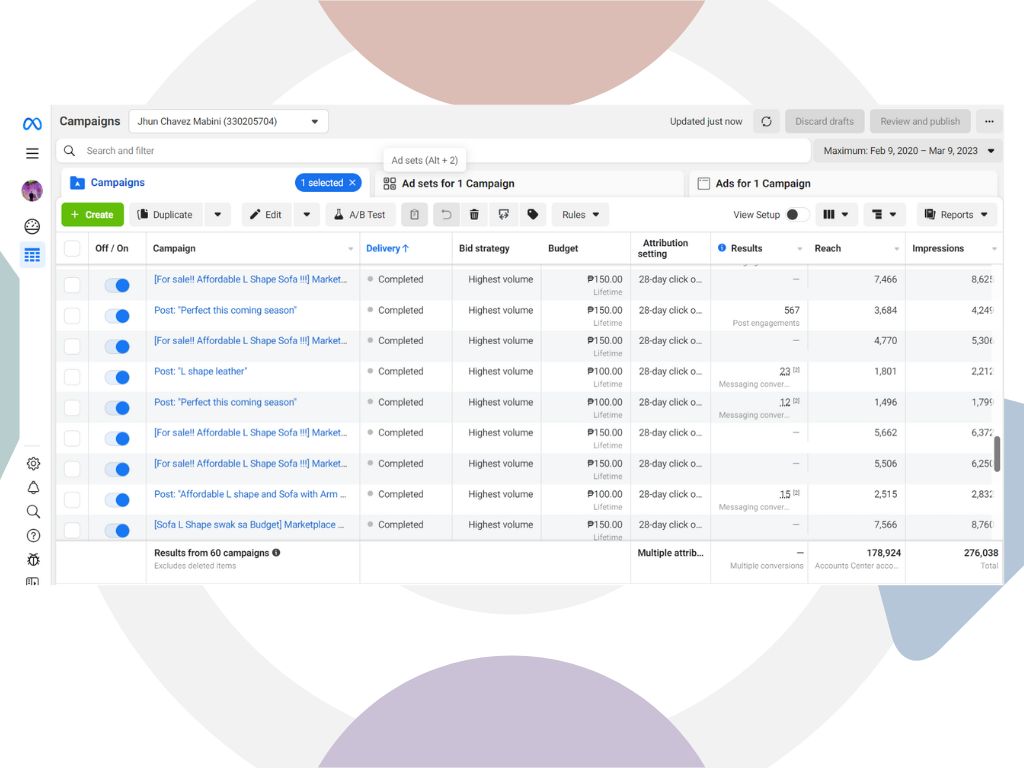The width and height of the screenshot is (1024, 768).
Task: Click info icon next to Results from 60 campaigns
Action: coord(276,552)
